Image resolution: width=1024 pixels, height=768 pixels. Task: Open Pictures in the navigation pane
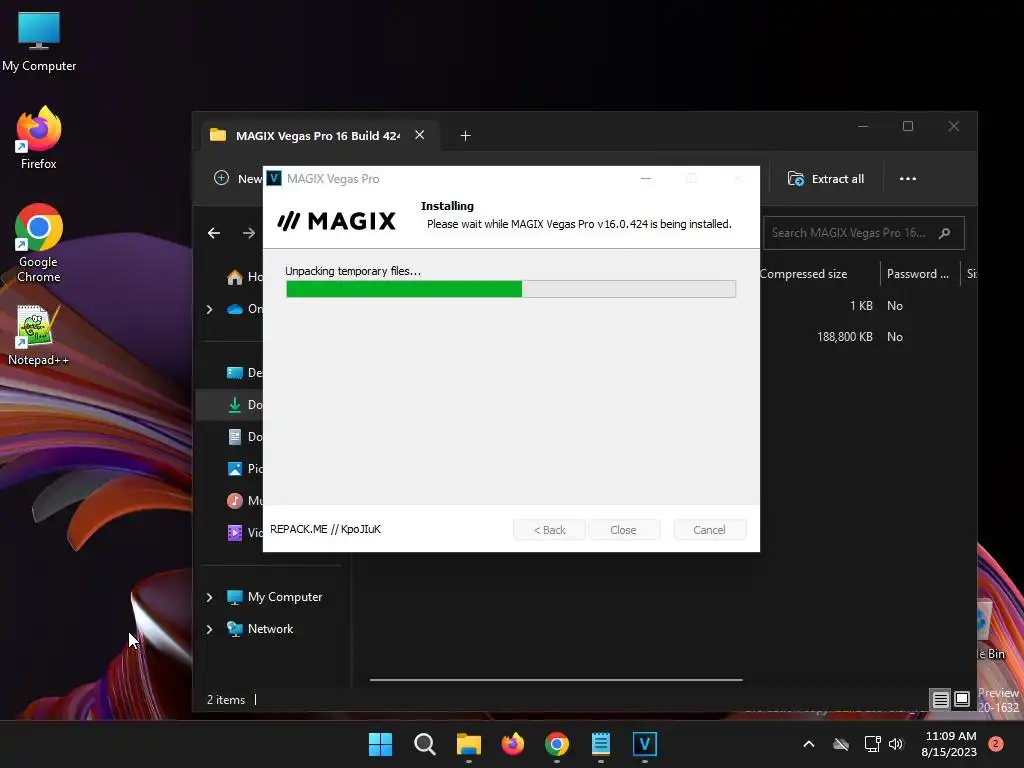pos(244,469)
